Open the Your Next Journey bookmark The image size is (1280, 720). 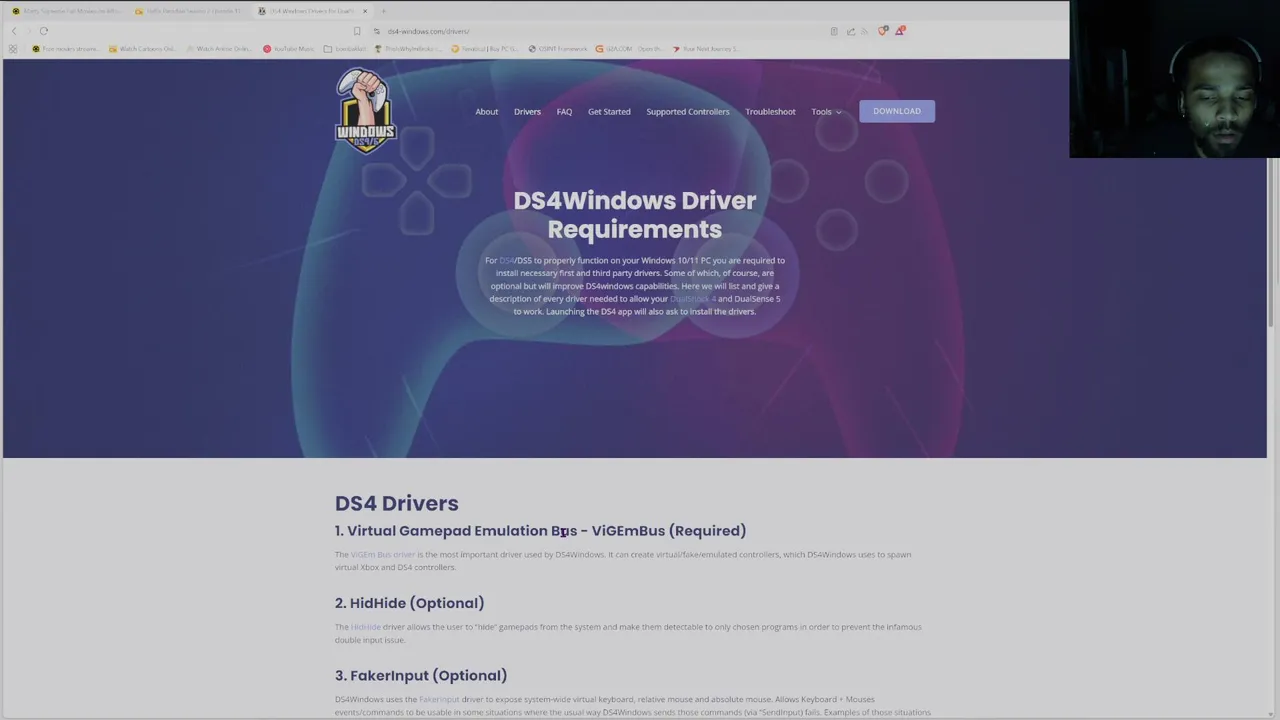coord(706,48)
